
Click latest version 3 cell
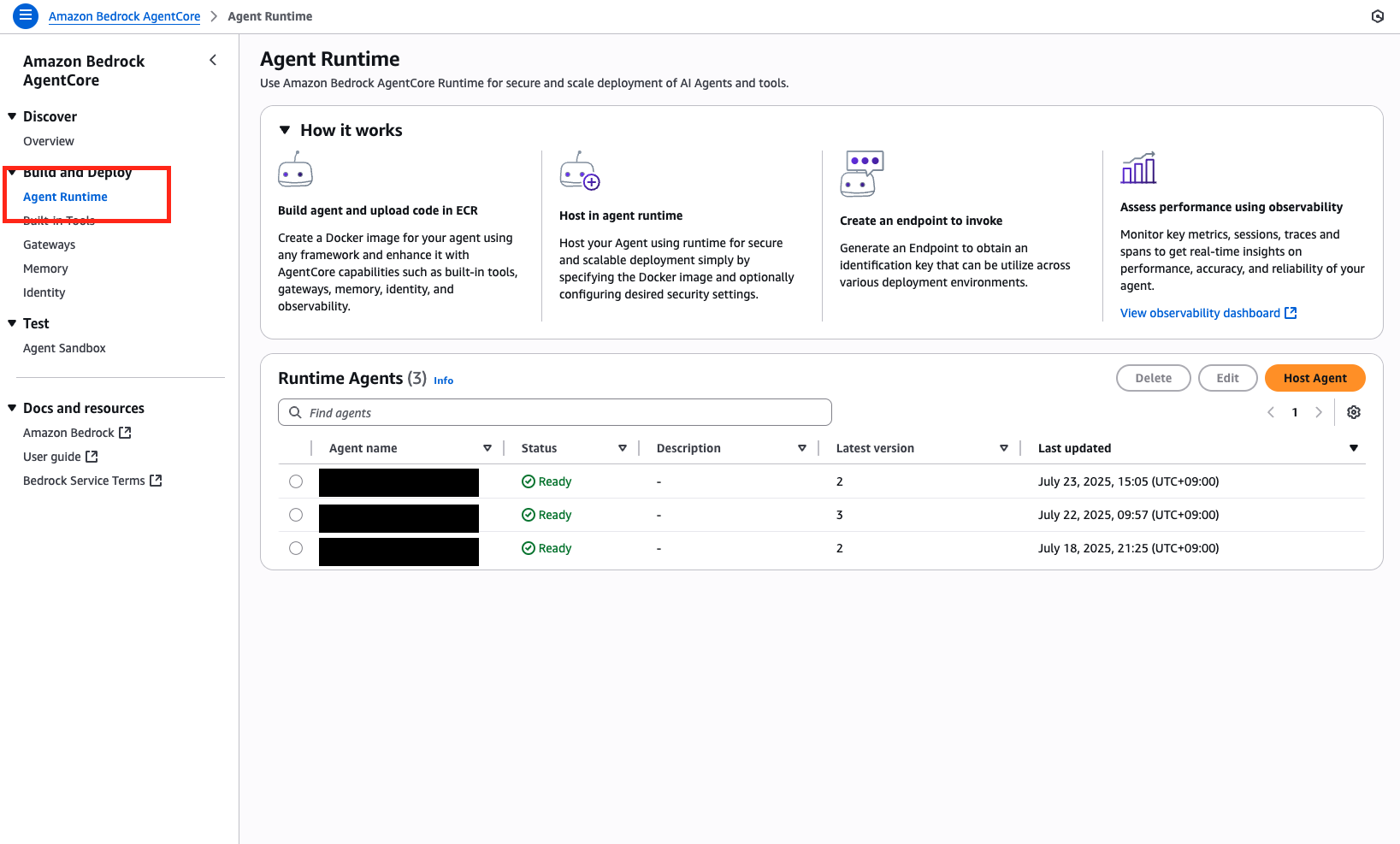click(x=839, y=515)
